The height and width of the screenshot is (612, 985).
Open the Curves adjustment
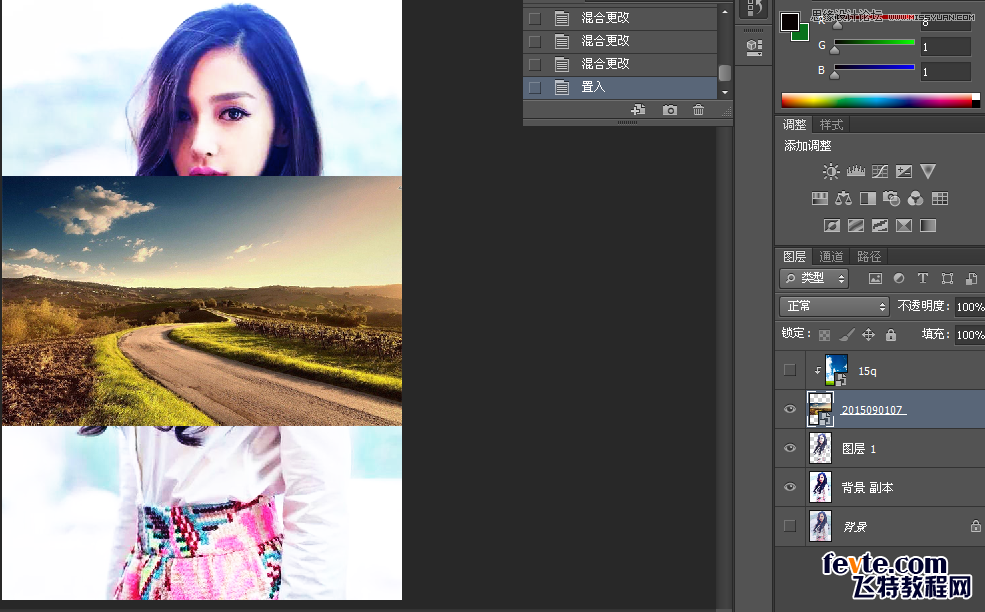[x=879, y=171]
